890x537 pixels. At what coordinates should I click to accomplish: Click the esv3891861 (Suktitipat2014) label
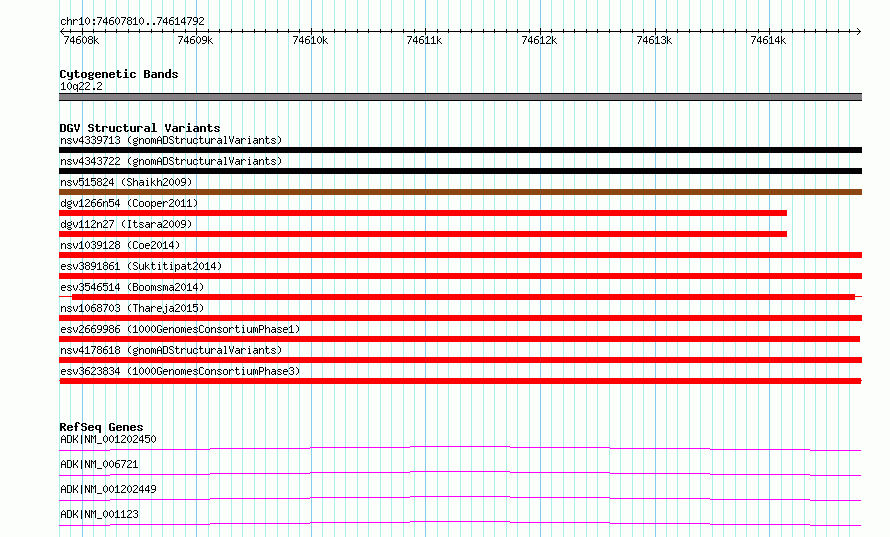pyautogui.click(x=141, y=266)
